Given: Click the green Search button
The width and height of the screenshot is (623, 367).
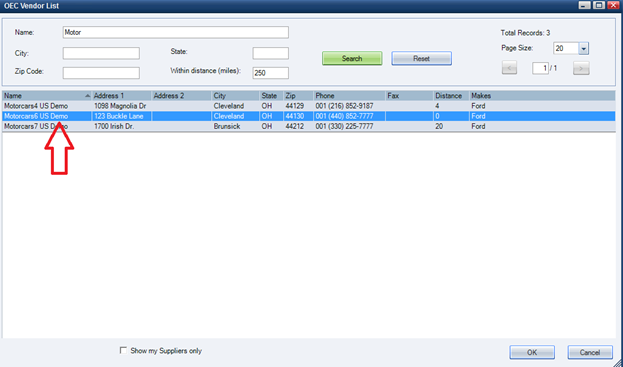Looking at the screenshot, I should click(352, 58).
